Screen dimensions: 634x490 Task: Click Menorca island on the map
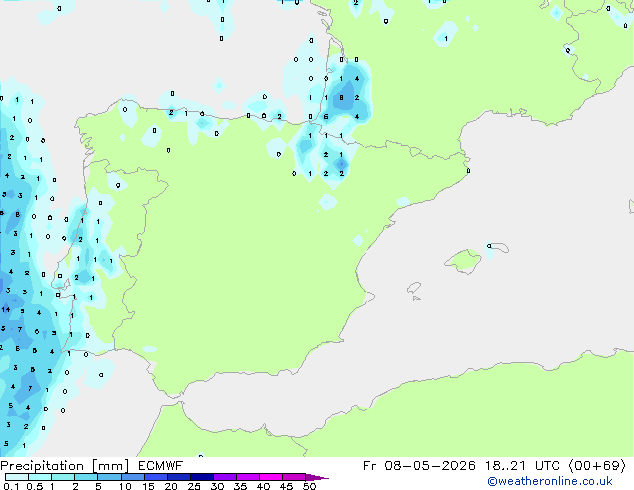[498, 247]
